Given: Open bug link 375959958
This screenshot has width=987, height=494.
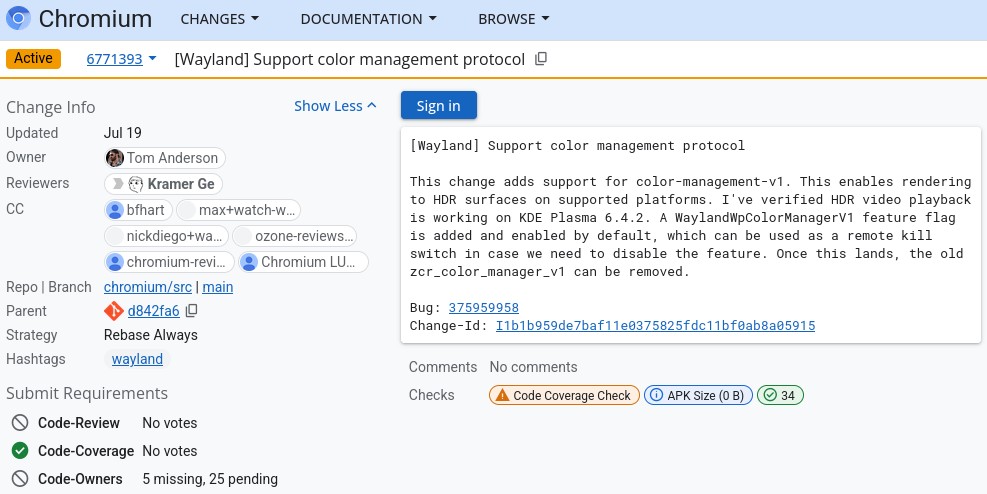Looking at the screenshot, I should tap(483, 308).
